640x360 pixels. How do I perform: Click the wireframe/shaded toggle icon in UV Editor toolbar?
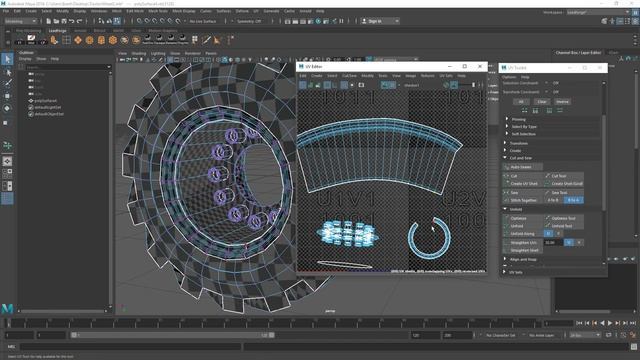pyautogui.click(x=303, y=85)
